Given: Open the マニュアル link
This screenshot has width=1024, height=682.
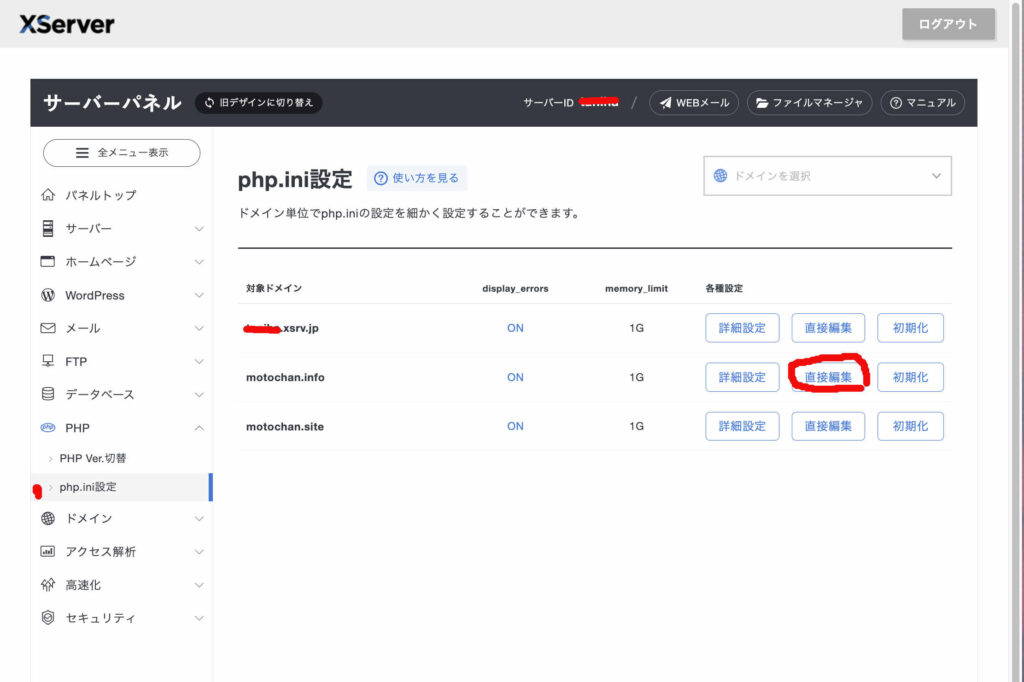Looking at the screenshot, I should click(x=922, y=103).
